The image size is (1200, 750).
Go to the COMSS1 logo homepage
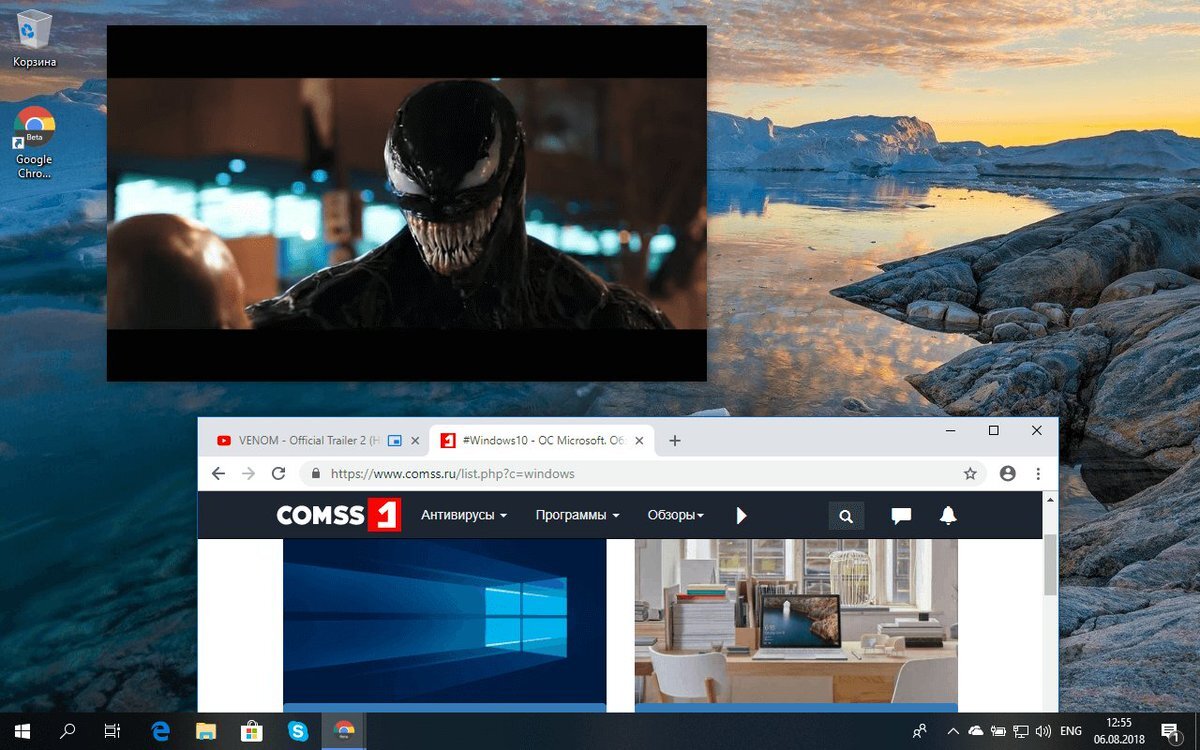point(338,515)
